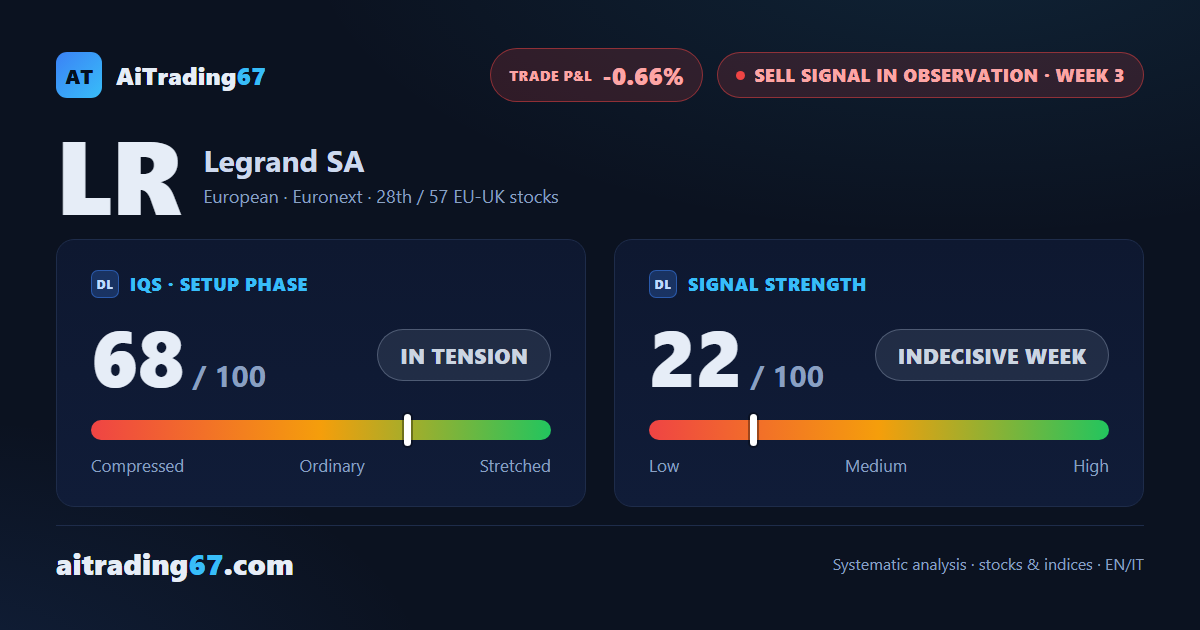This screenshot has width=1200, height=630.
Task: Click the Compressed label under IQS bar
Action: point(137,466)
